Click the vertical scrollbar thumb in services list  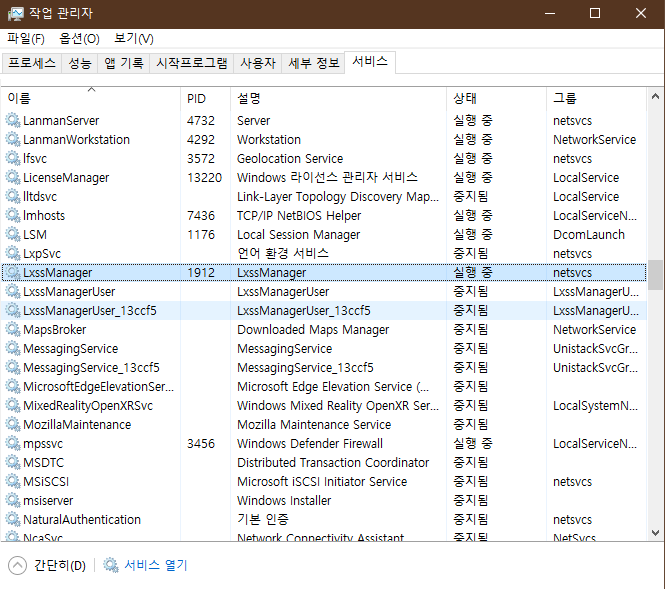[x=655, y=273]
